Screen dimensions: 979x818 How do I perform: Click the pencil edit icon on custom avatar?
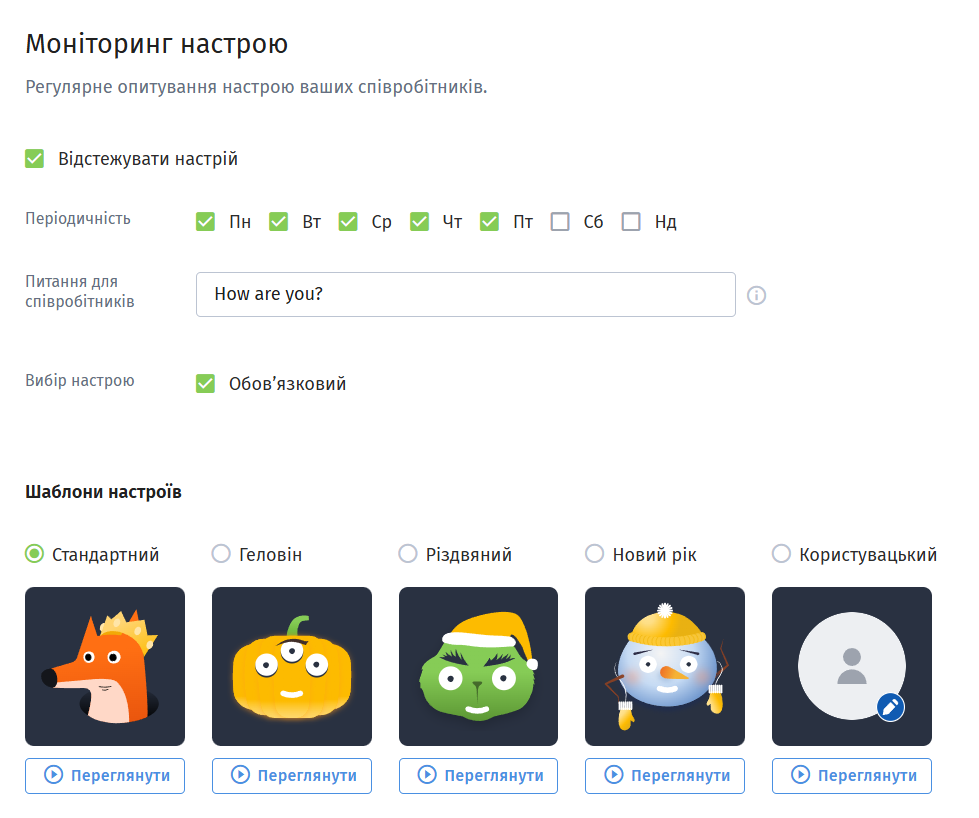[x=890, y=707]
